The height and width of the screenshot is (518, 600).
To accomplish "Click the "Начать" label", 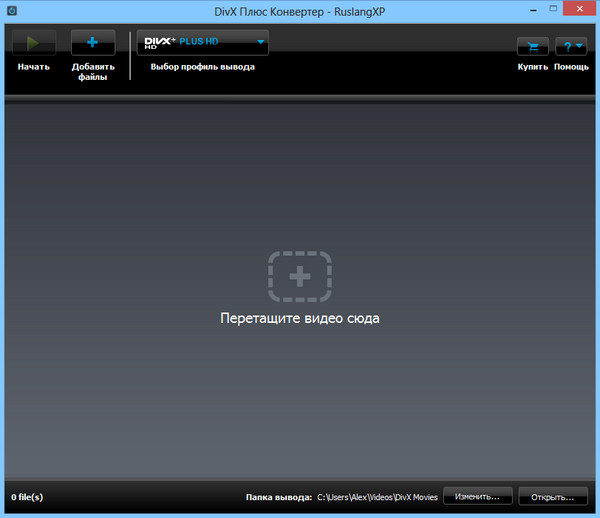I will coord(33,67).
